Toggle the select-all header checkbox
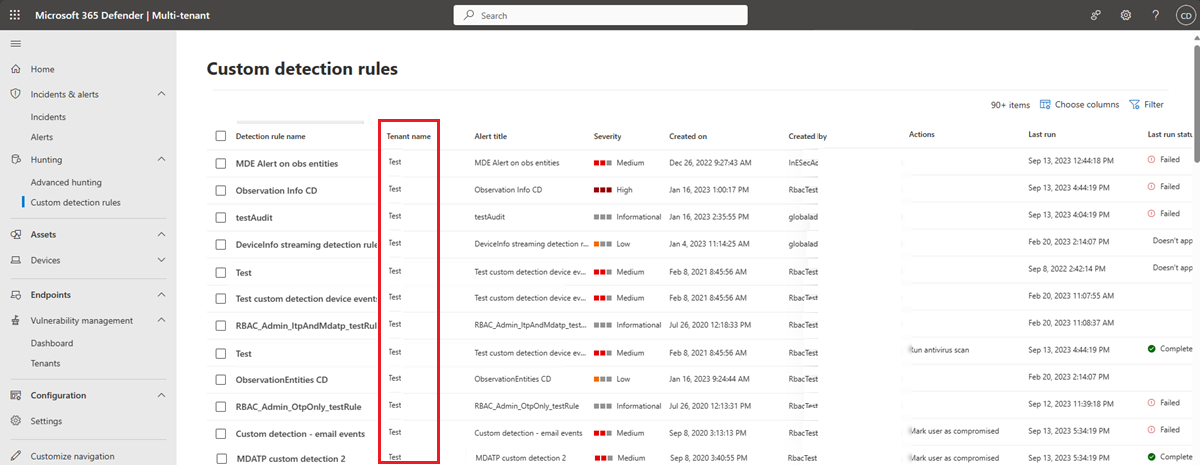This screenshot has height=465, width=1200. click(221, 136)
